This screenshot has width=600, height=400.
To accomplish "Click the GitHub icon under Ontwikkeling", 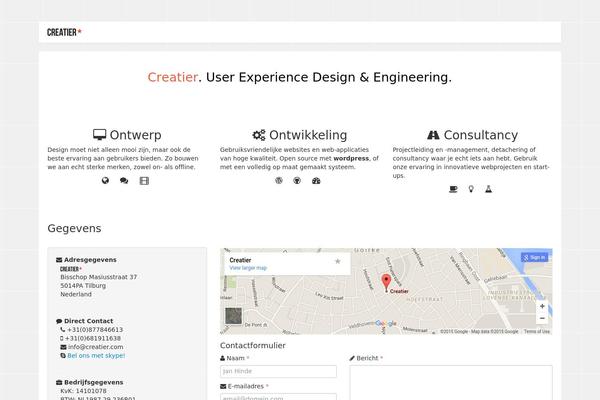I will 297,181.
